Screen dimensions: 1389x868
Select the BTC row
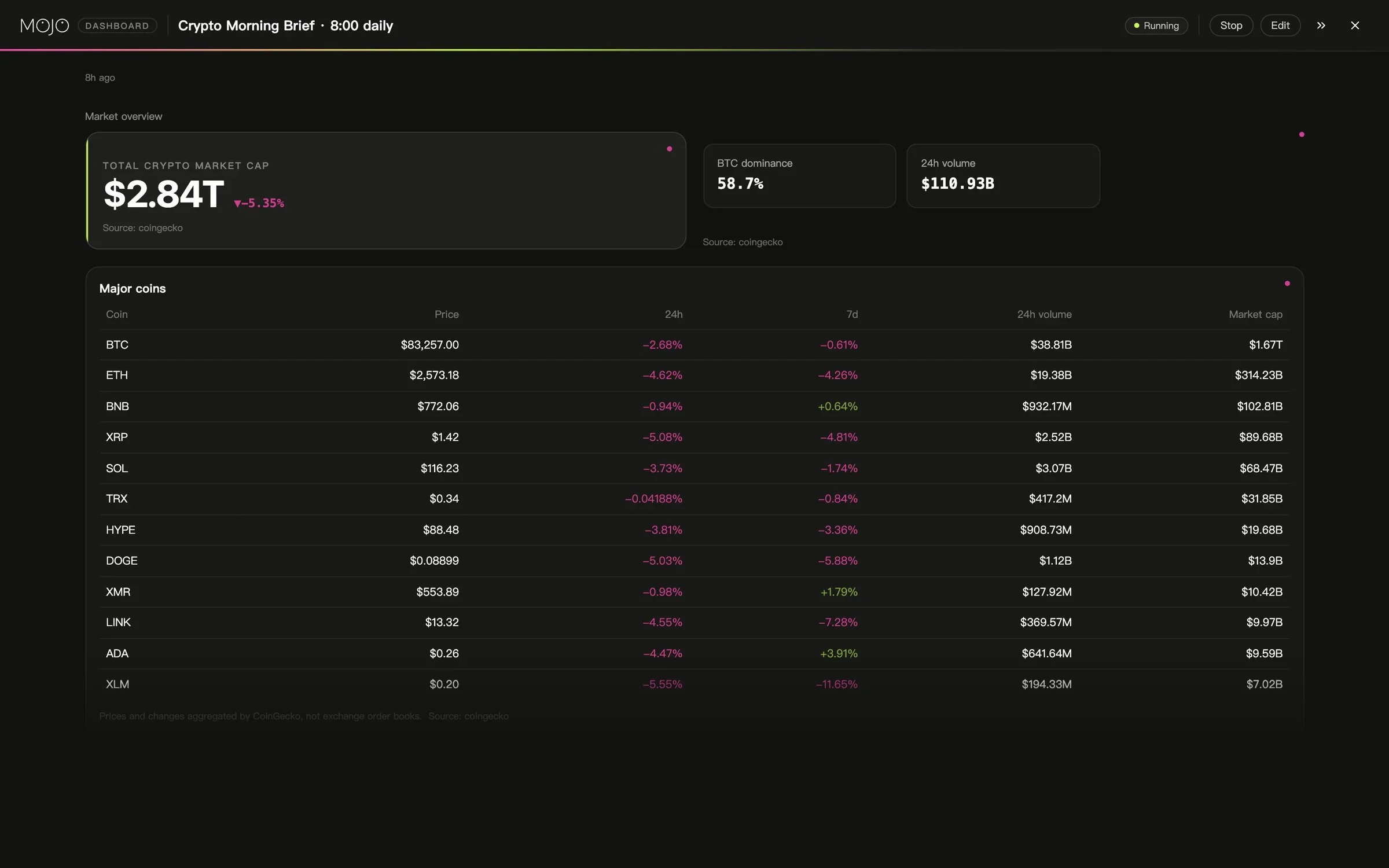pos(694,345)
